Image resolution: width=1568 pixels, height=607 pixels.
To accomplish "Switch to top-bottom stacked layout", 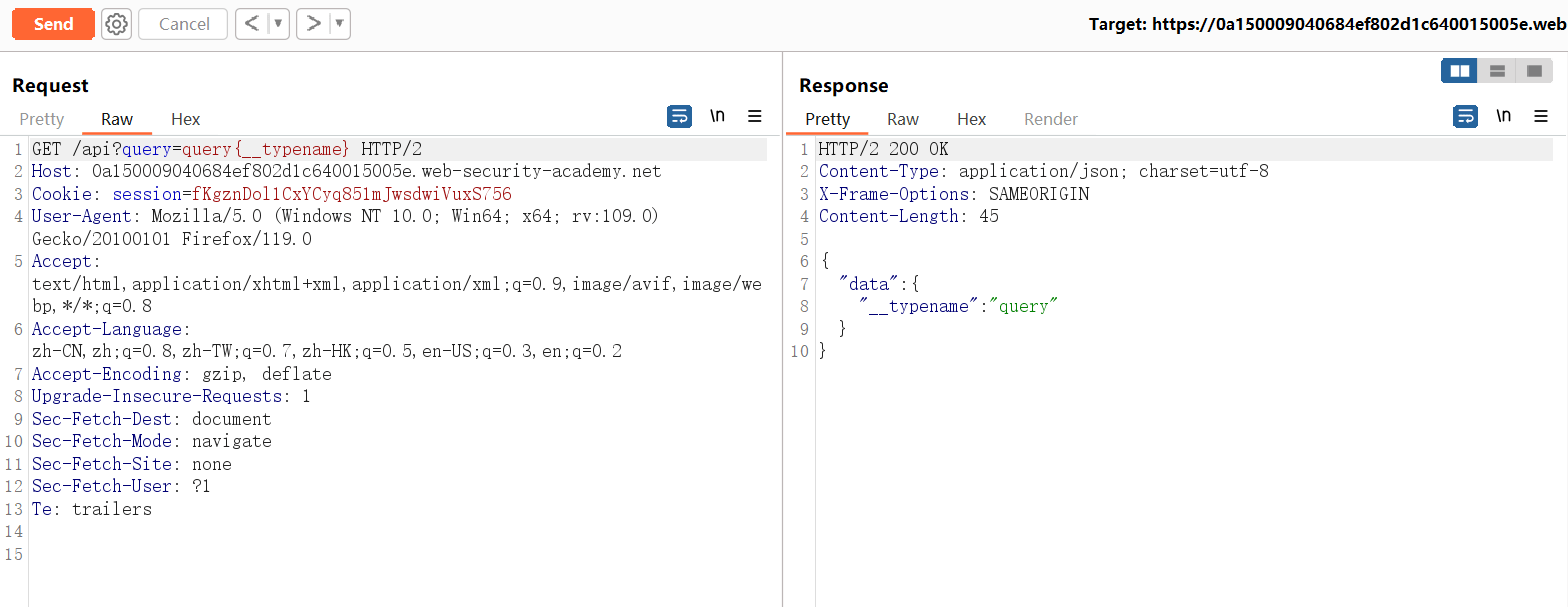I will tap(1497, 71).
